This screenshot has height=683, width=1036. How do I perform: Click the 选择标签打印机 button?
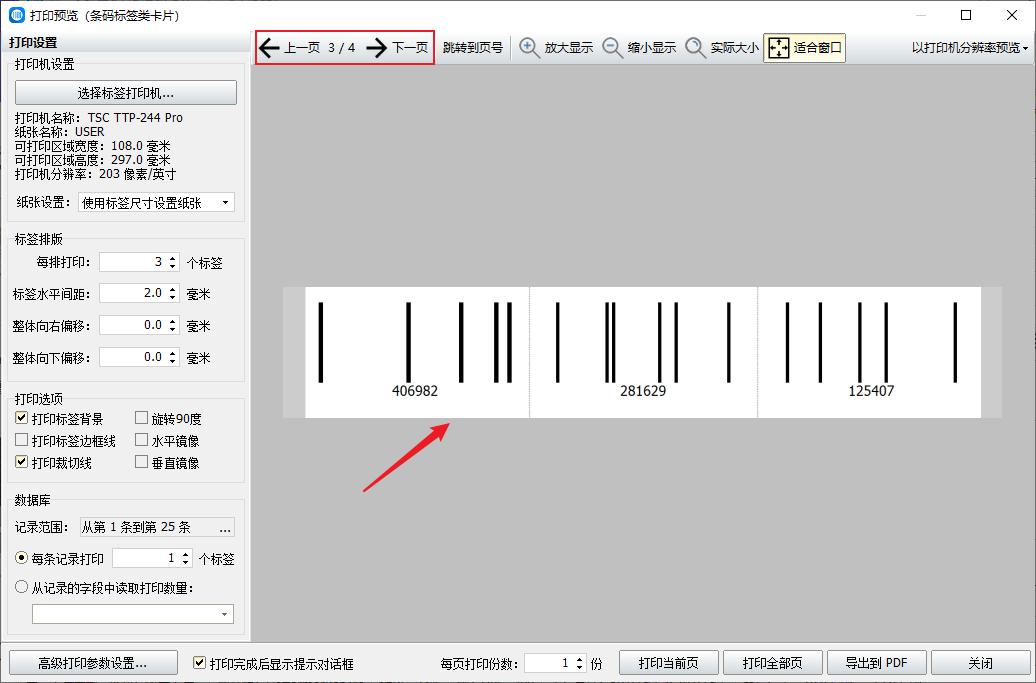coord(124,92)
